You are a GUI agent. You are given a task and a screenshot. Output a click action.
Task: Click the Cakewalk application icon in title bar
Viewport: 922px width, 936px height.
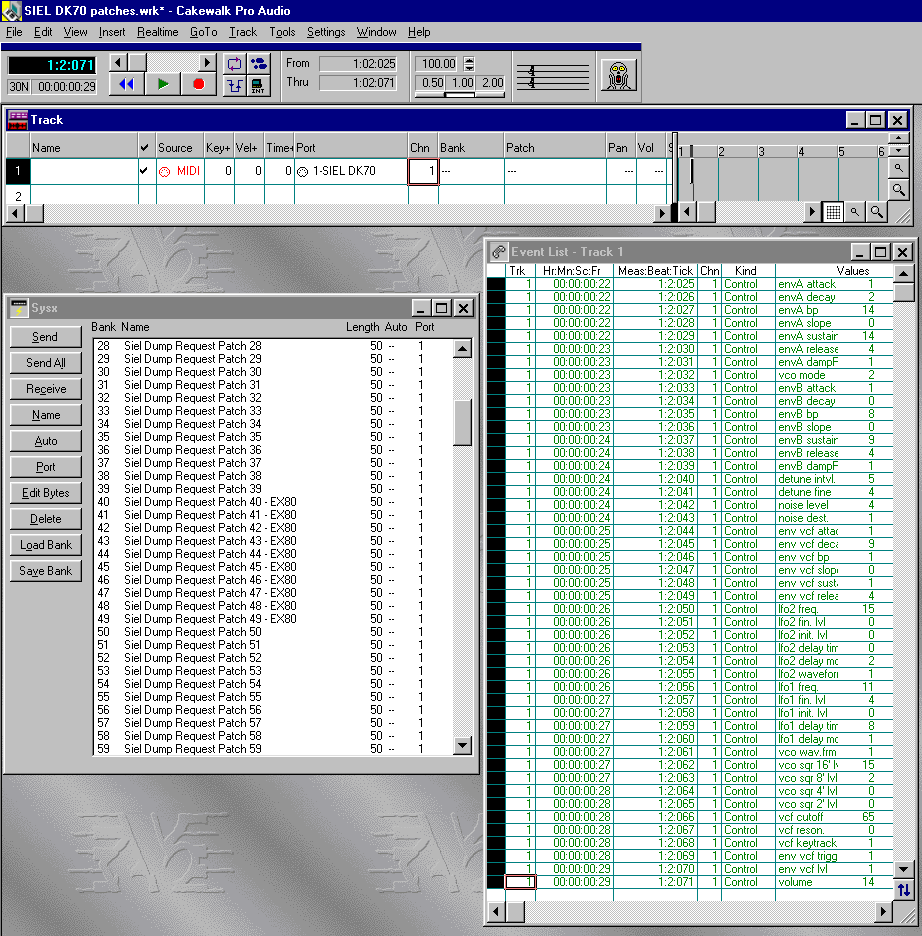point(11,11)
